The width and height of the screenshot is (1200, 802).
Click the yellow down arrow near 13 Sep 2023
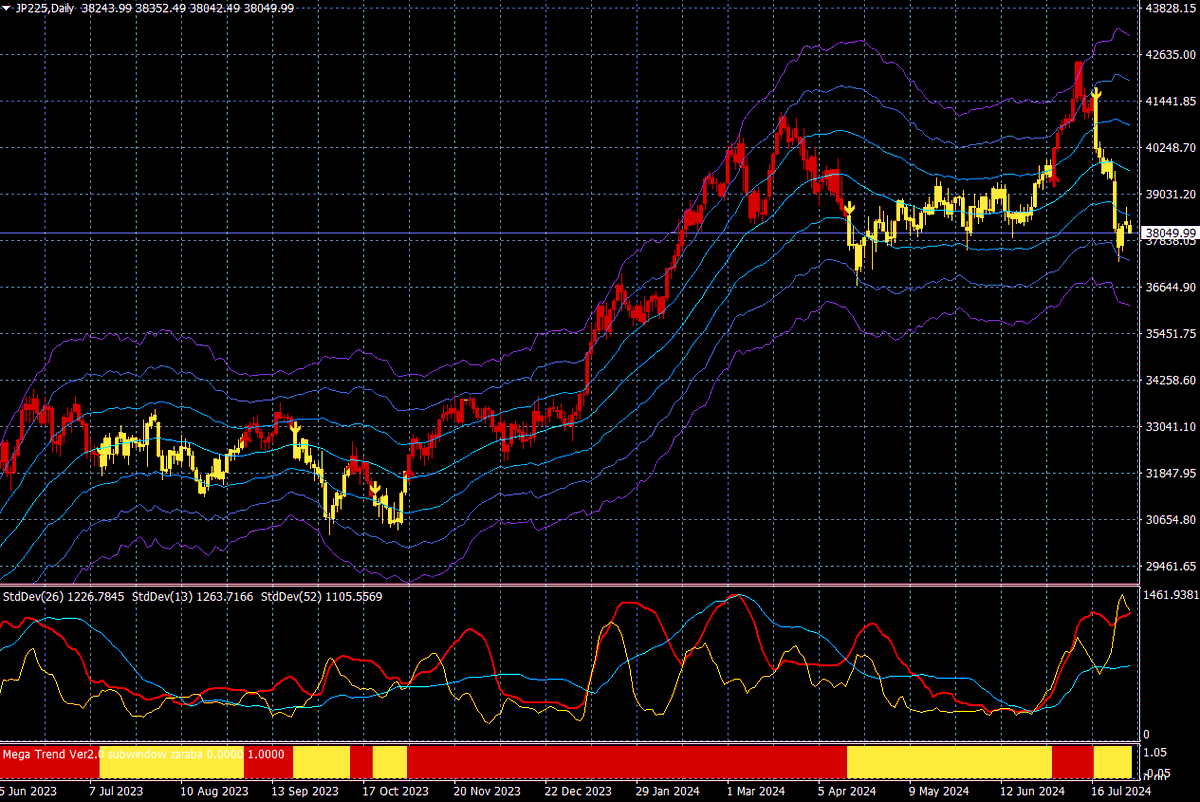(296, 428)
